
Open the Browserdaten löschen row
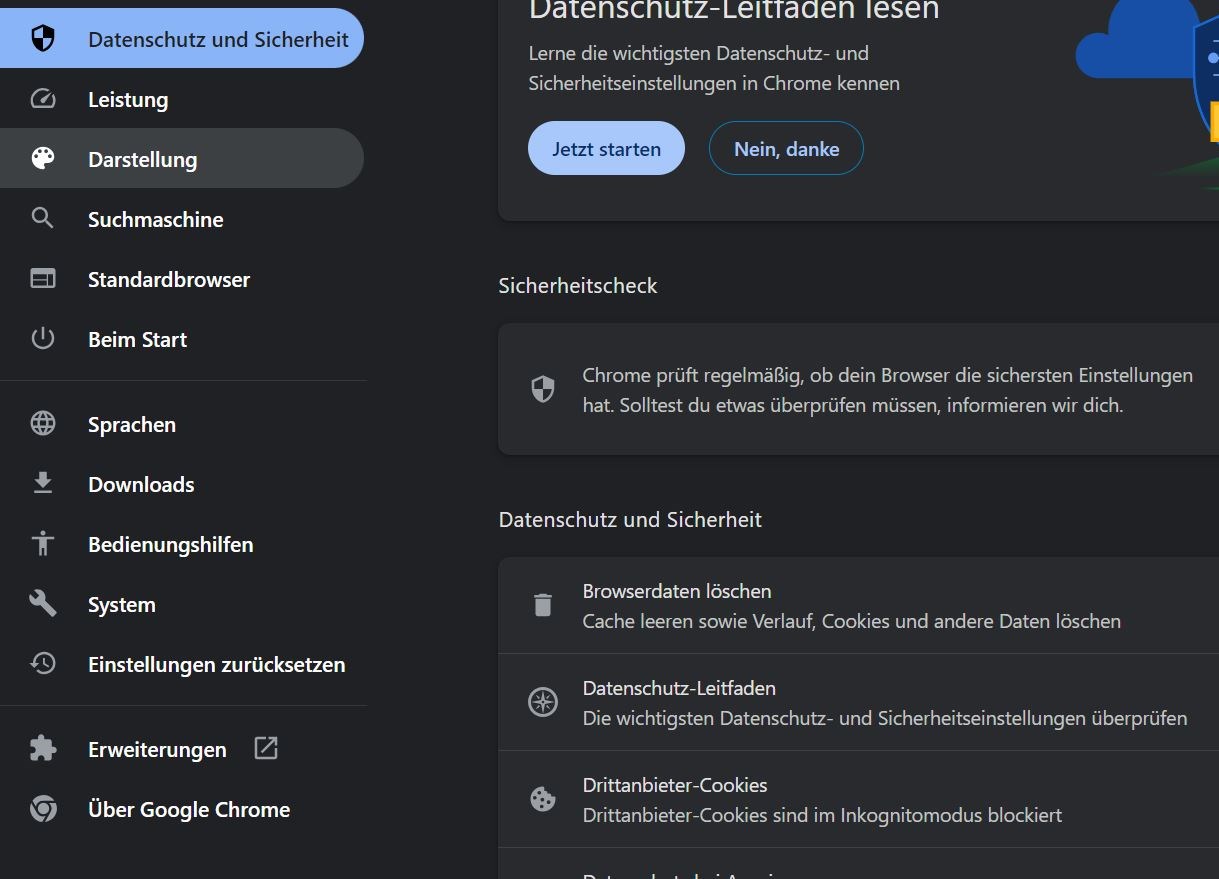(858, 605)
